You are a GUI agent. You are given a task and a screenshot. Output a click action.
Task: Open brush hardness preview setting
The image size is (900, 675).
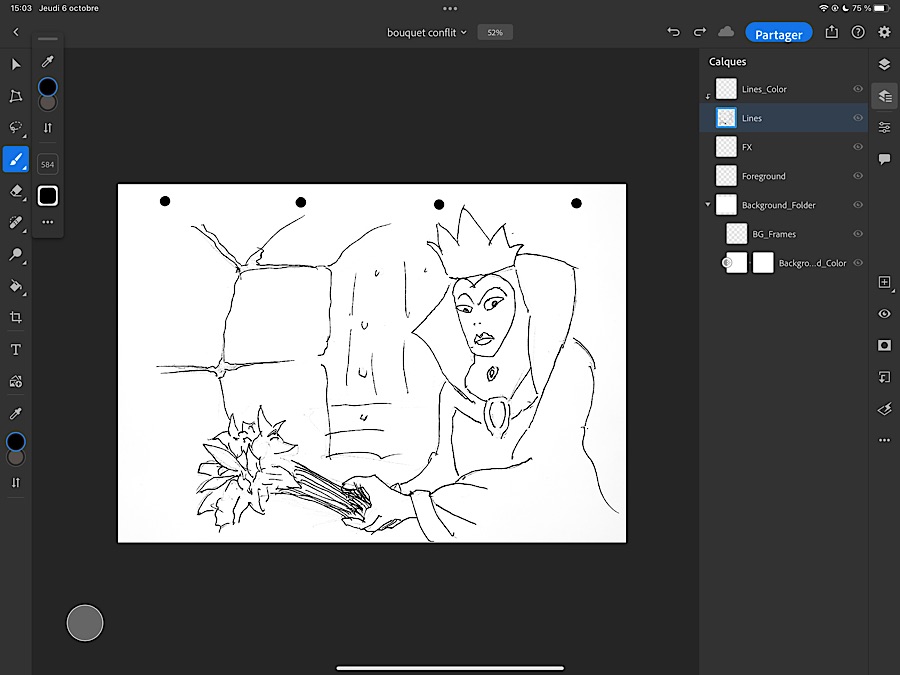[x=48, y=196]
